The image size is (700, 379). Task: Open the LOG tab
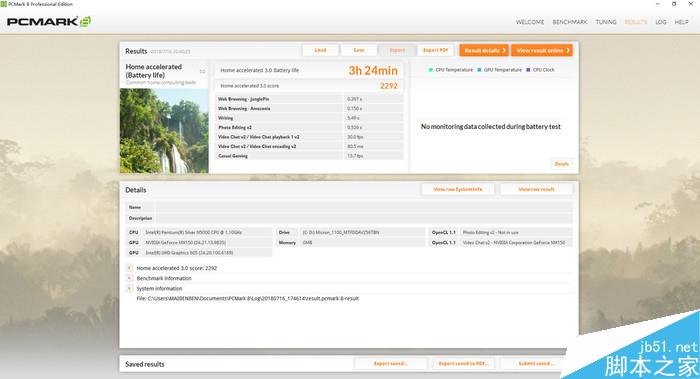click(x=661, y=22)
